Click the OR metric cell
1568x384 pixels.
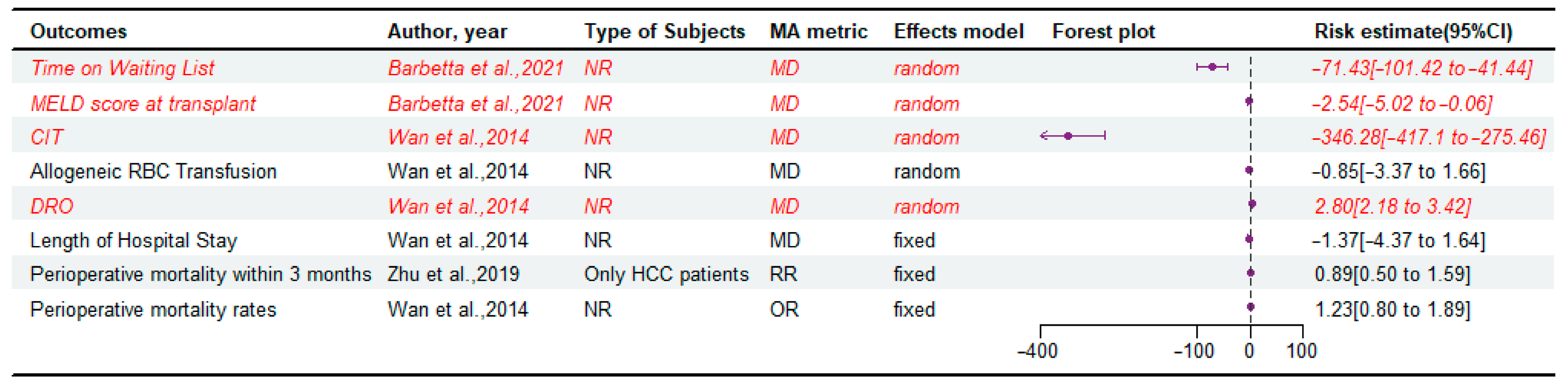tap(784, 310)
